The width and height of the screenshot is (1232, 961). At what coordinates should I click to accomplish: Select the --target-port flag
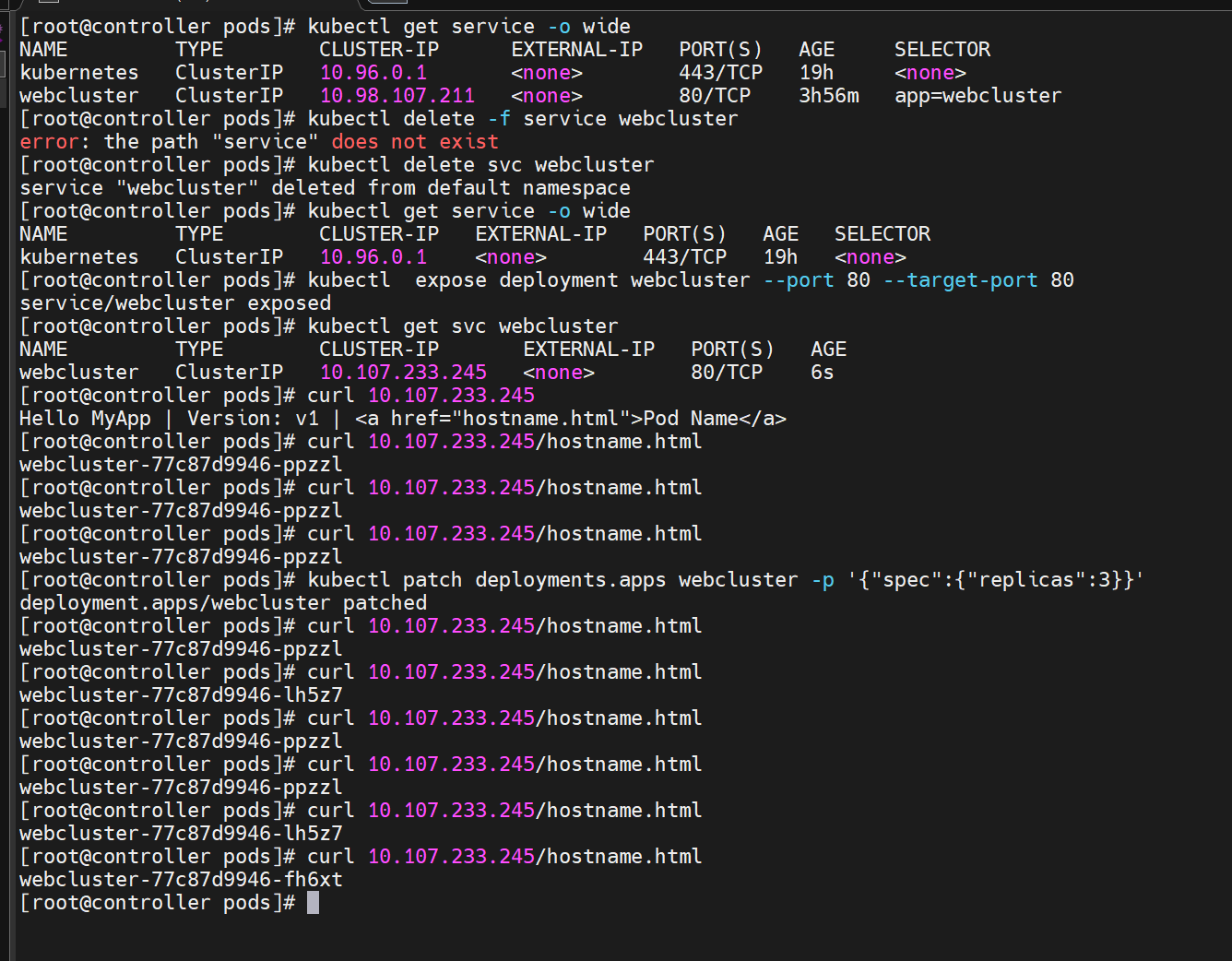point(961,280)
